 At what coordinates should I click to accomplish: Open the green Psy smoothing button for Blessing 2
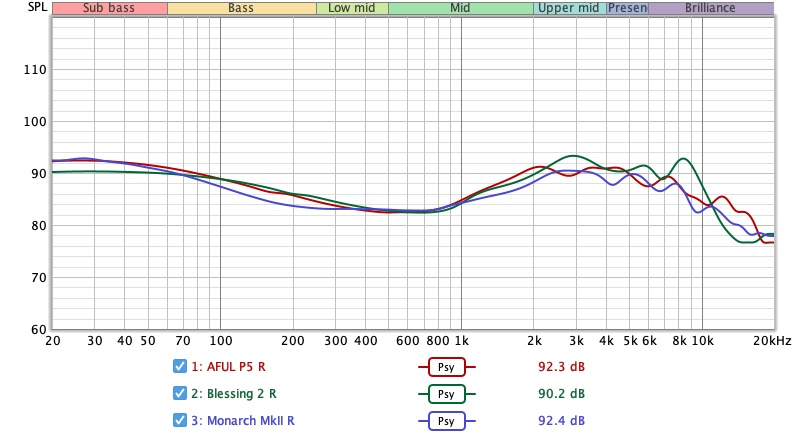pos(446,394)
